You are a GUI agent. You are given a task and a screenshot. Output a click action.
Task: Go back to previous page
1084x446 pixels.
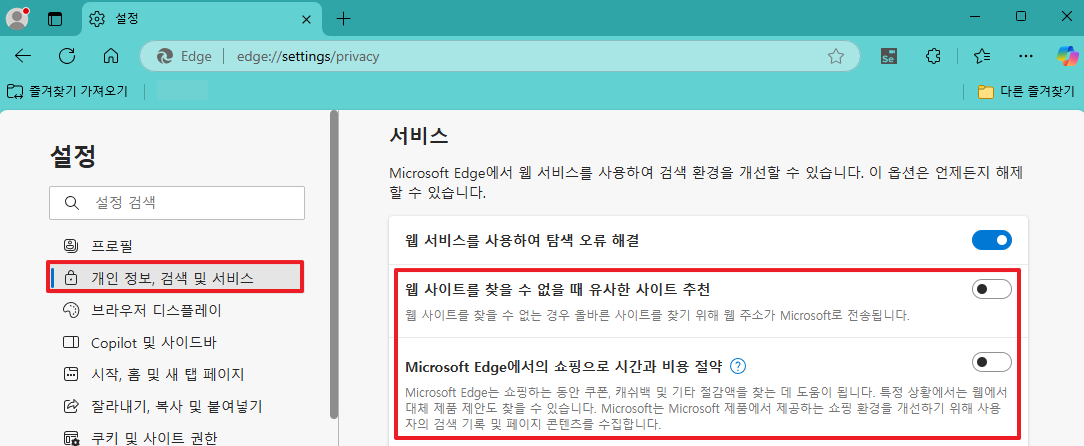coord(24,56)
